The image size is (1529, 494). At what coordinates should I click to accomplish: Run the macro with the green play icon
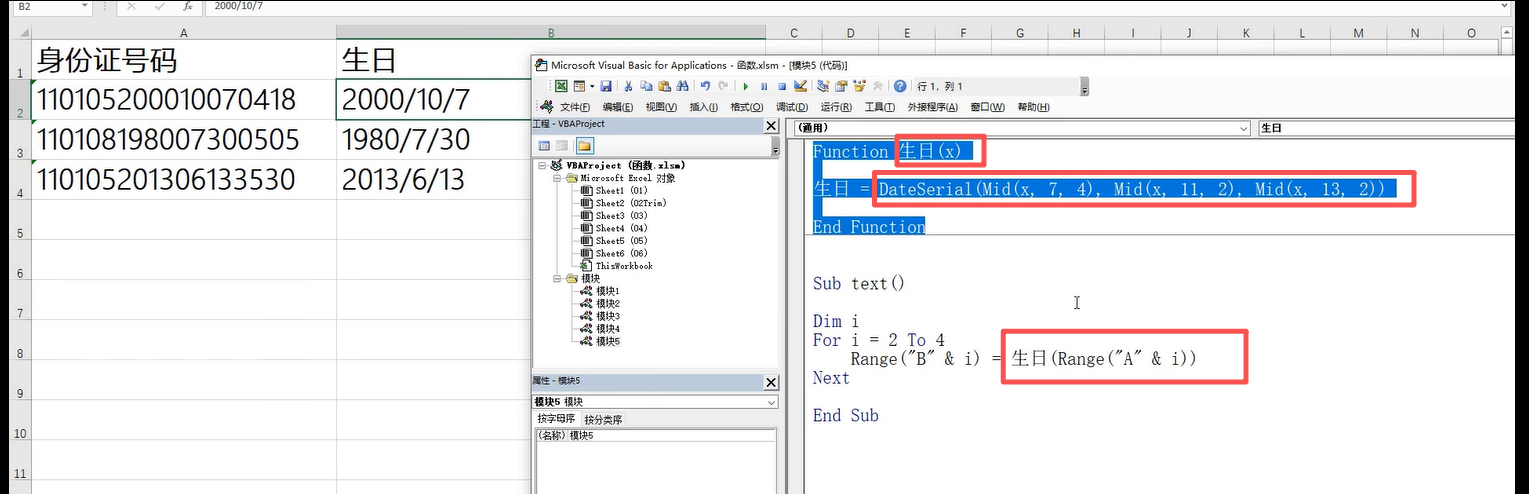[x=746, y=86]
